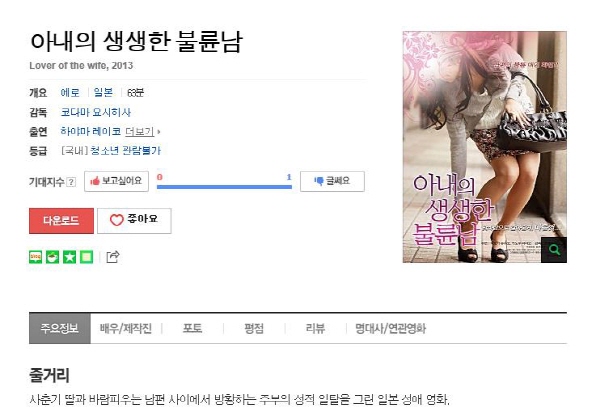Click the red 다운로드 button
This screenshot has width=600, height=418.
pos(61,221)
